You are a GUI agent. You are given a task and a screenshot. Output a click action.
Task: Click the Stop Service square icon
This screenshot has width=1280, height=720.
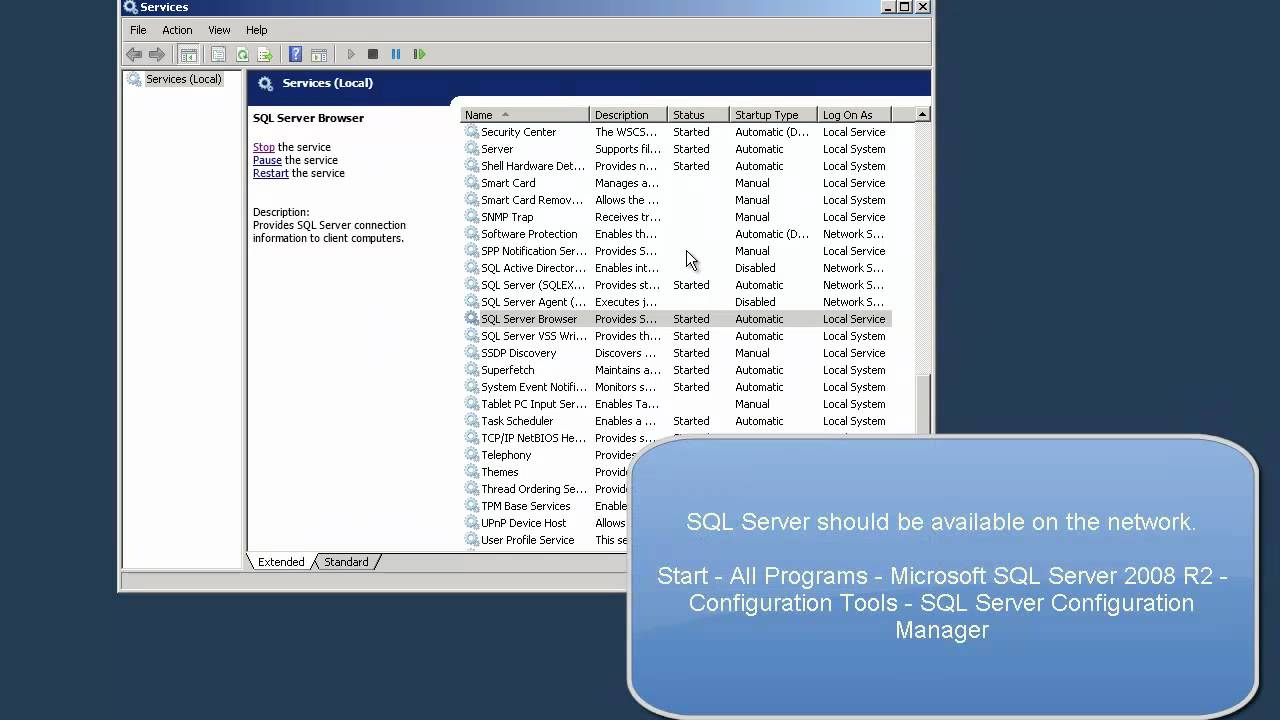(373, 54)
